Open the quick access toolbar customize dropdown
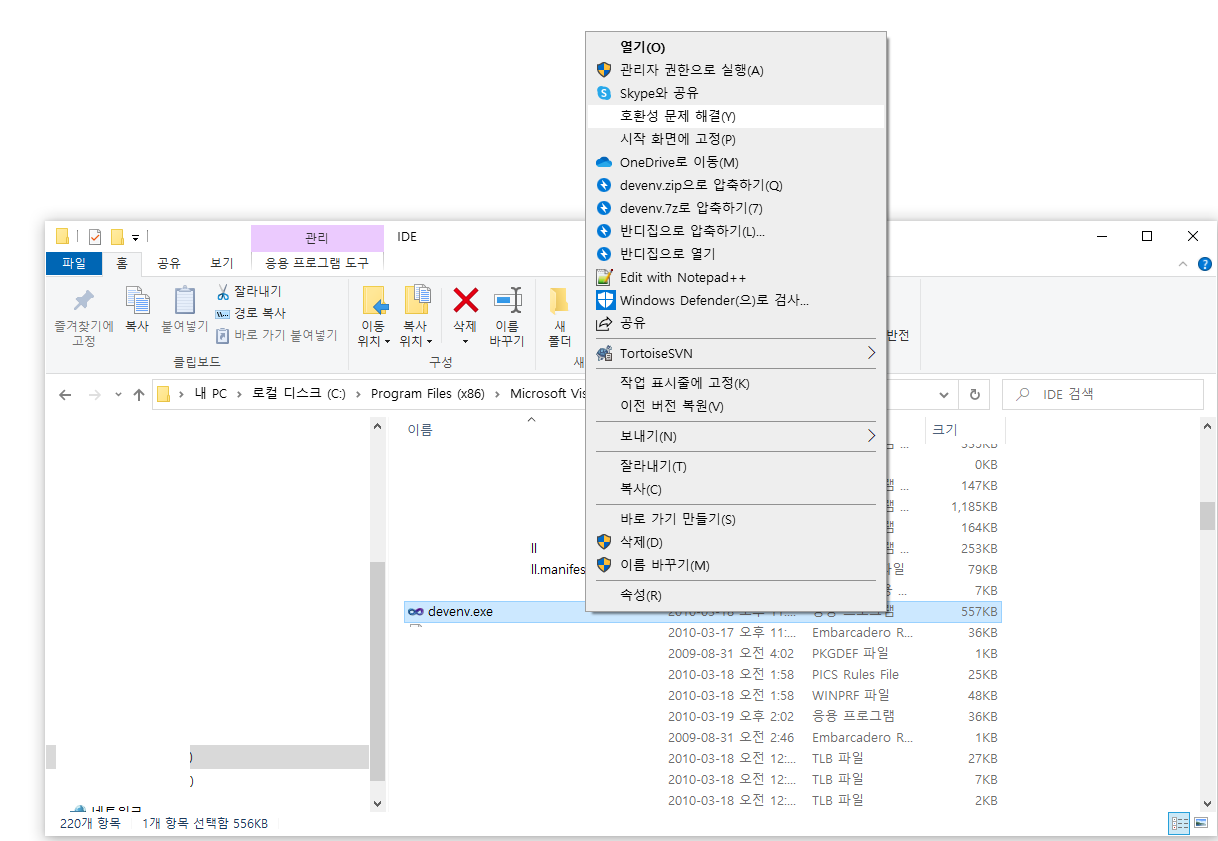1218x841 pixels. point(135,238)
